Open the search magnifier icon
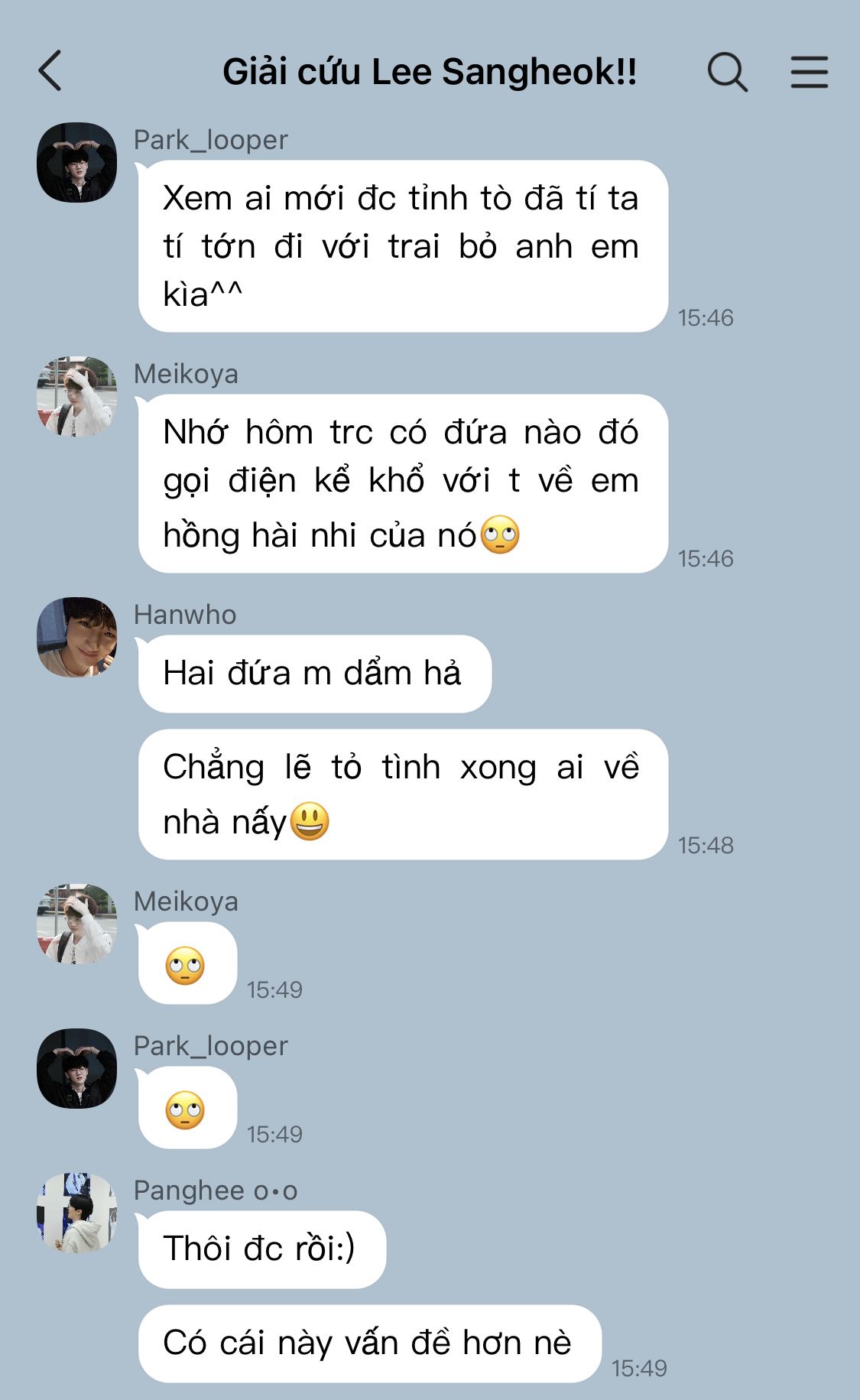Screen dimensions: 860x1400 pos(727,72)
